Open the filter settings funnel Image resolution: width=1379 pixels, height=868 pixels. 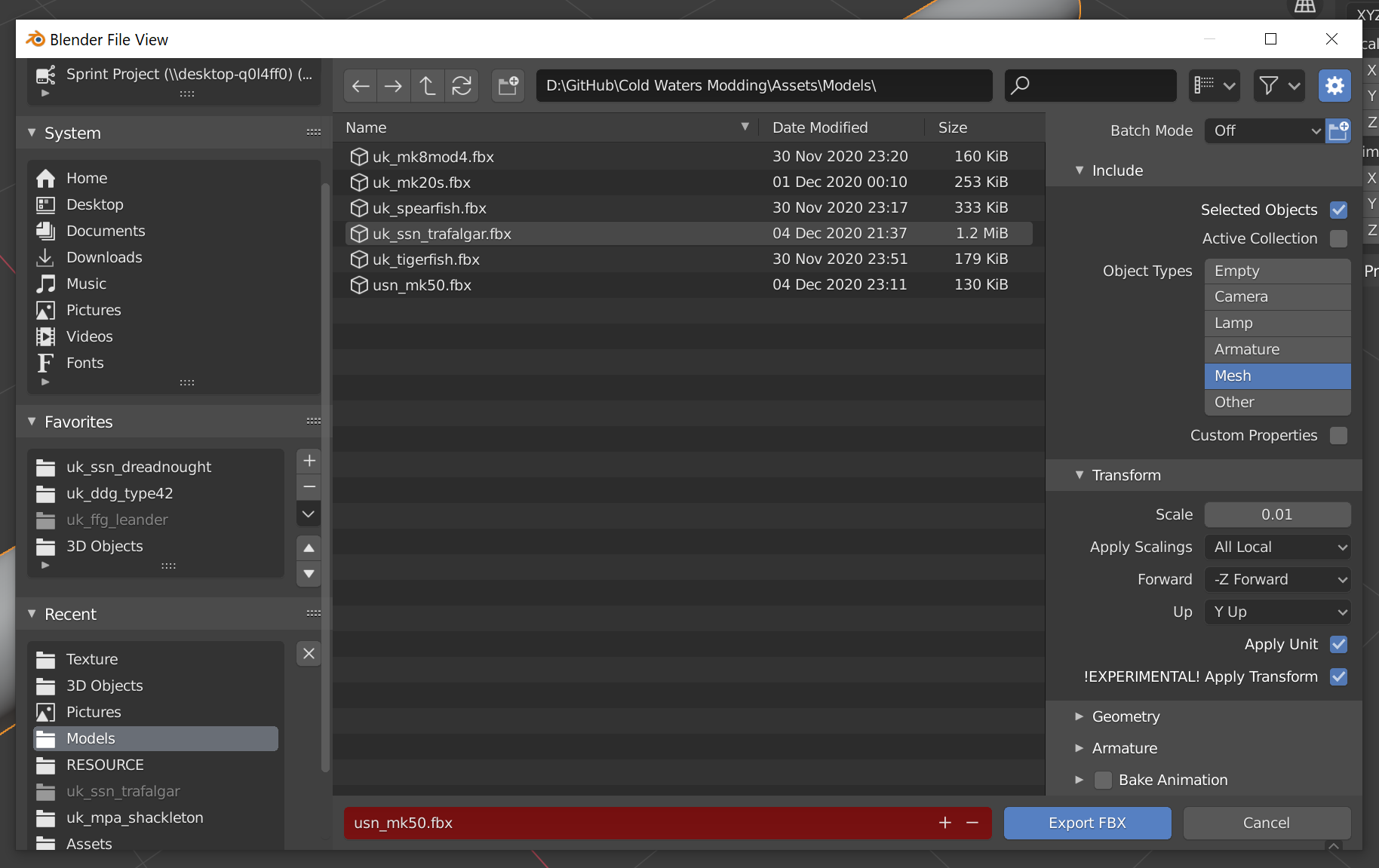[1279, 86]
